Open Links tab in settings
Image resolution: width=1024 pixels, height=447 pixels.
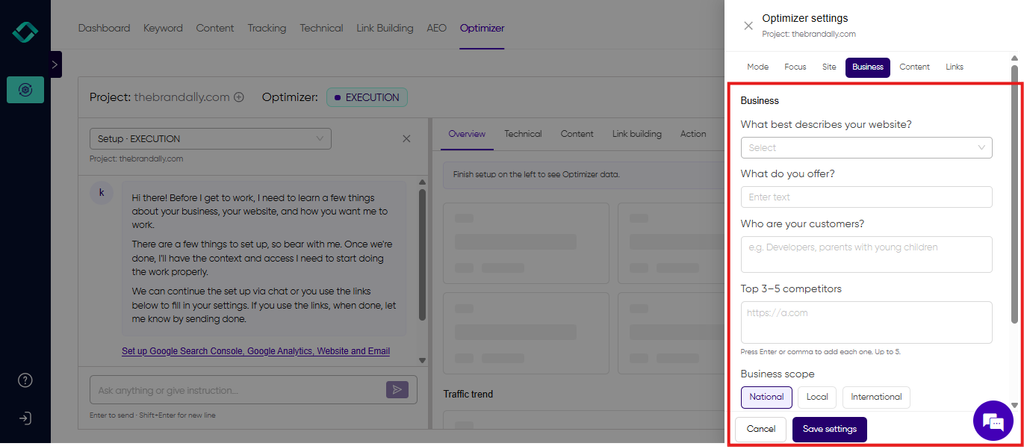click(x=954, y=67)
